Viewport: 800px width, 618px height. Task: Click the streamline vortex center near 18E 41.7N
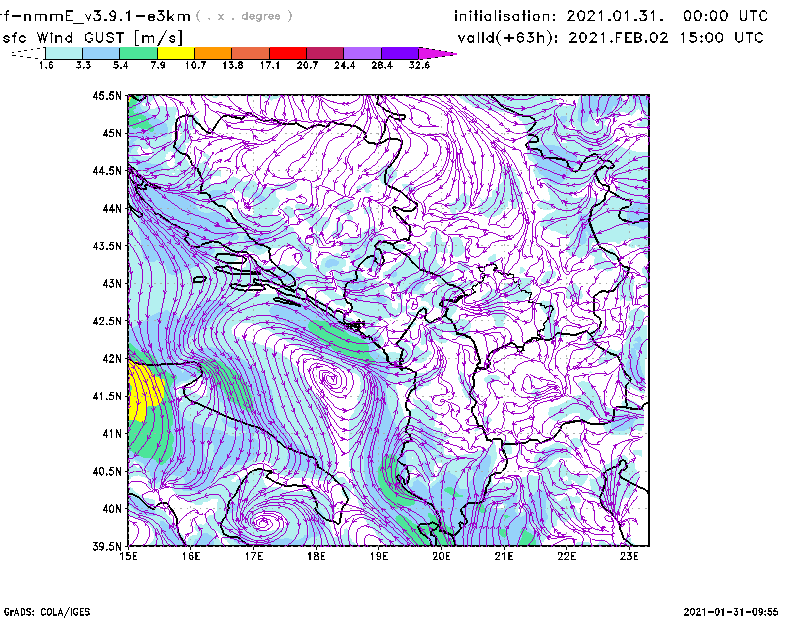pos(332,379)
